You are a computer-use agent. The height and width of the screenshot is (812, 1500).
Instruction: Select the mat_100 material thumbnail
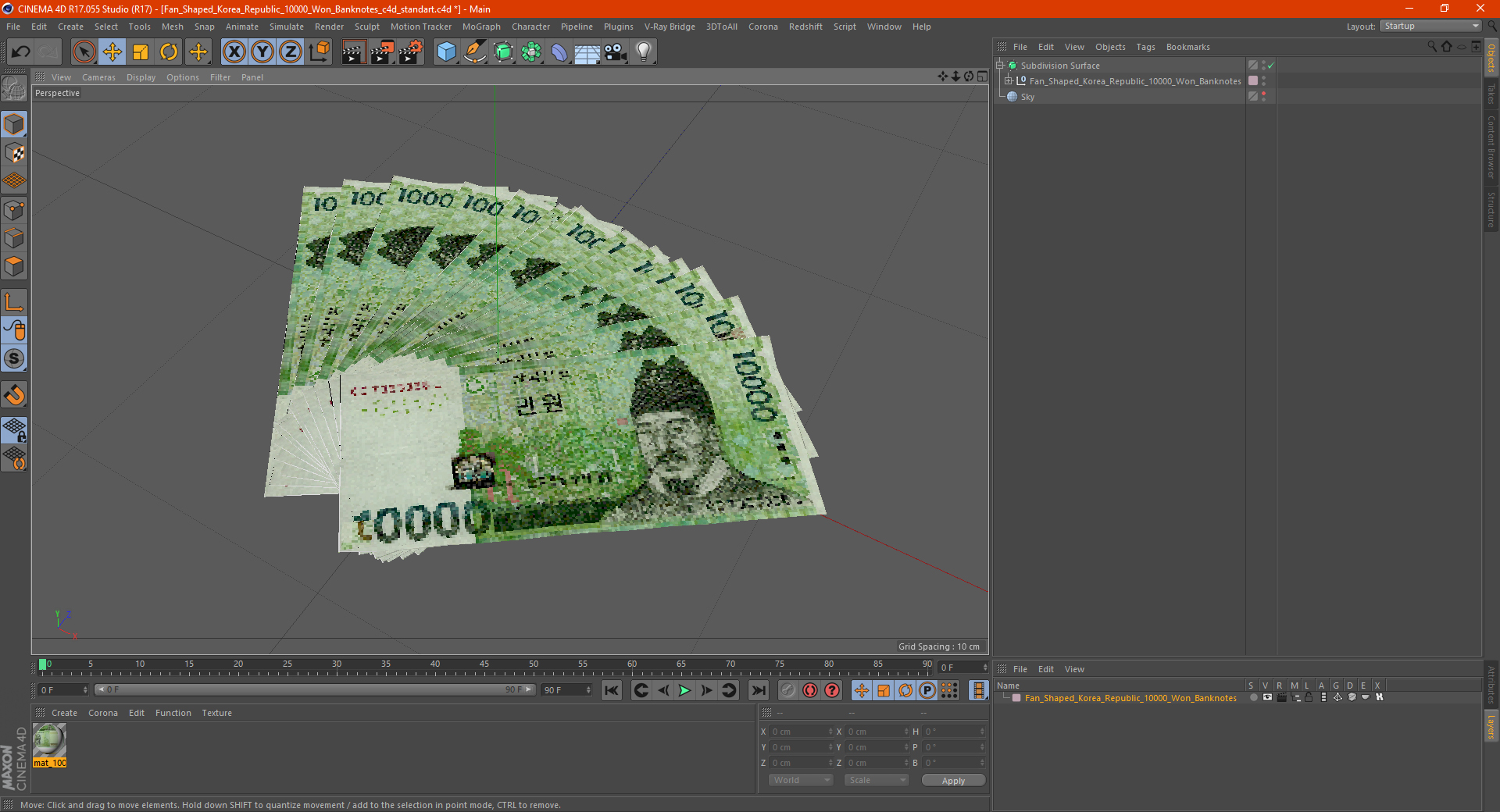(49, 741)
